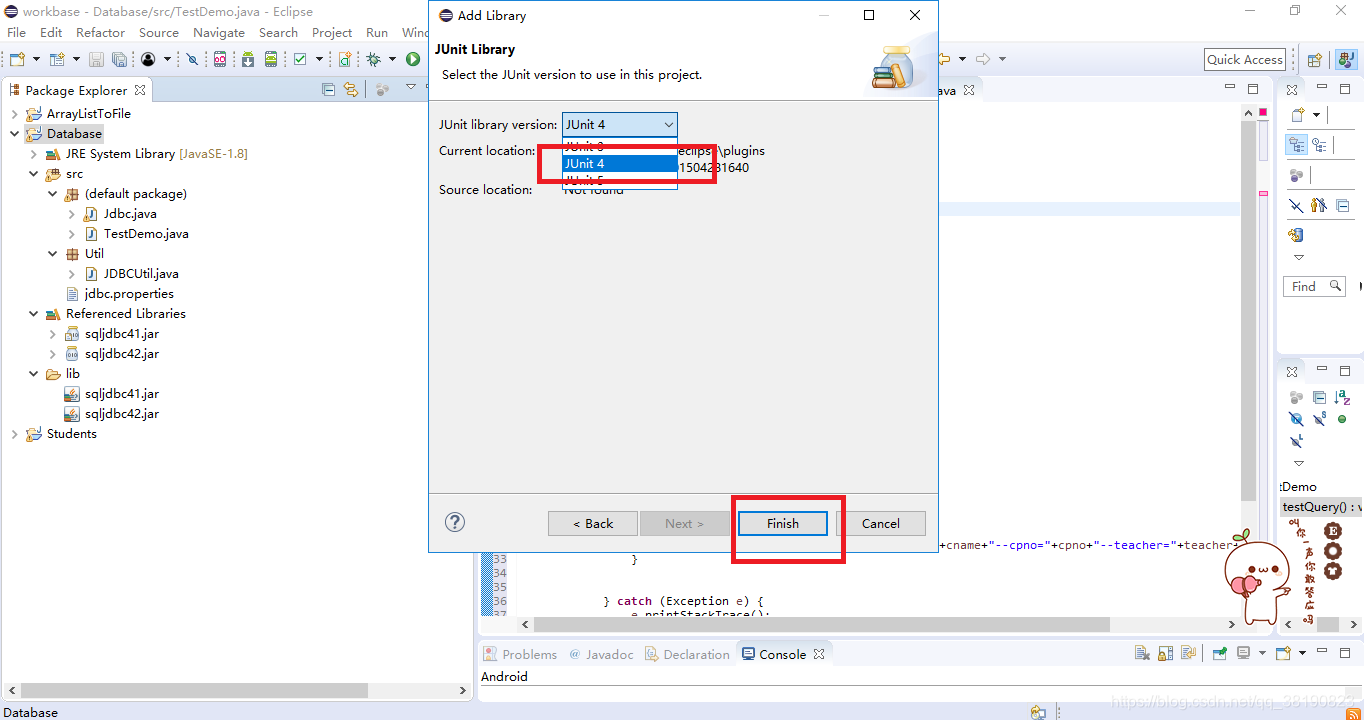Click the round user profile toolbar icon
This screenshot has width=1364, height=720.
pos(148,60)
